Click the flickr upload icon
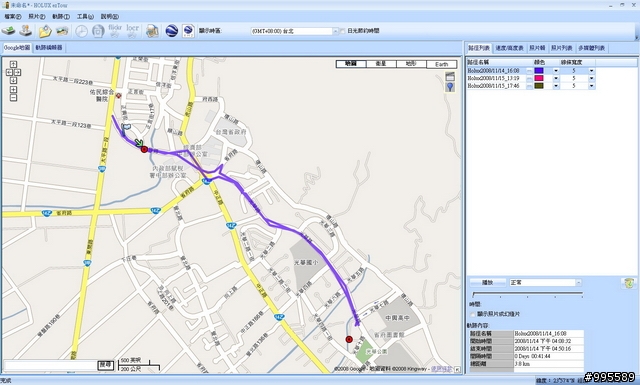 (115, 31)
